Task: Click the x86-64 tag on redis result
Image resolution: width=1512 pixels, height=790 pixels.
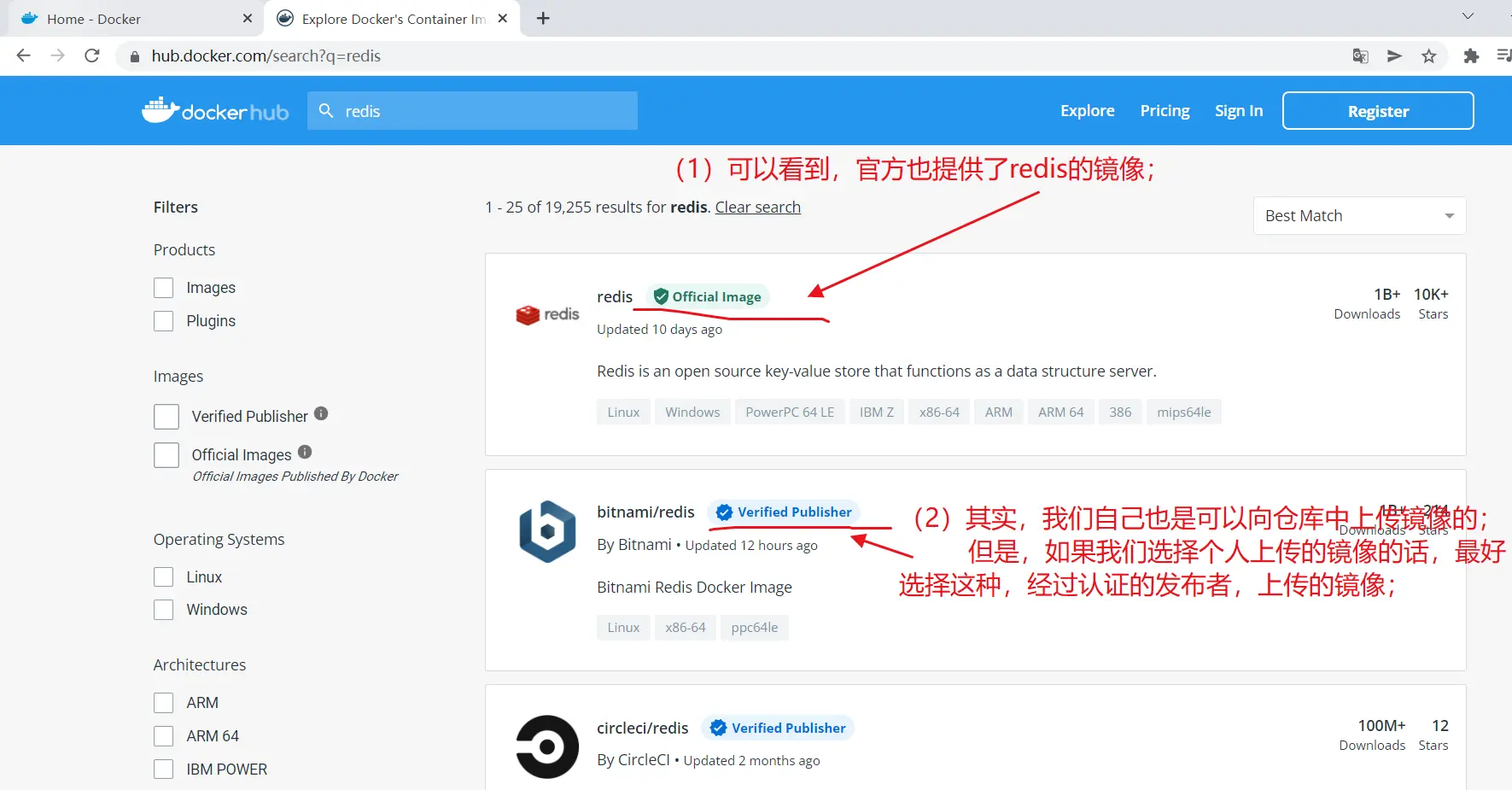Action: pyautogui.click(x=939, y=413)
